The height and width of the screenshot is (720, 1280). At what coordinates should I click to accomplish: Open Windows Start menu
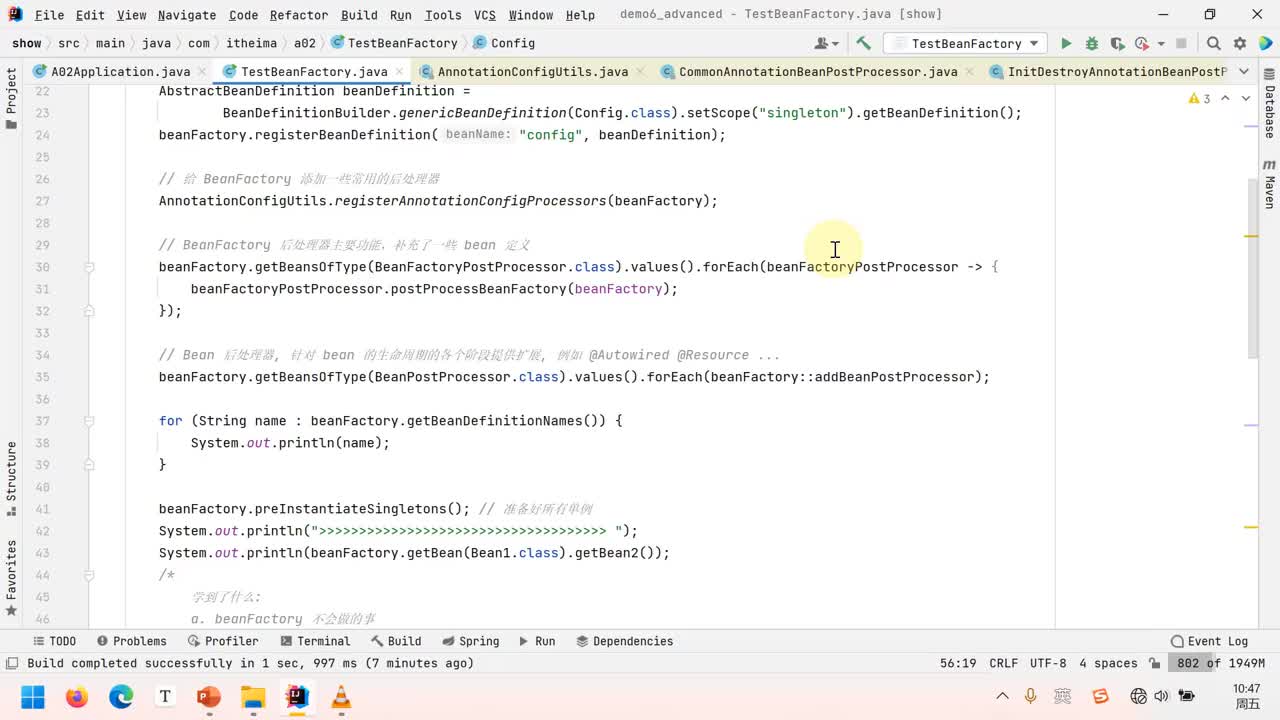point(33,697)
